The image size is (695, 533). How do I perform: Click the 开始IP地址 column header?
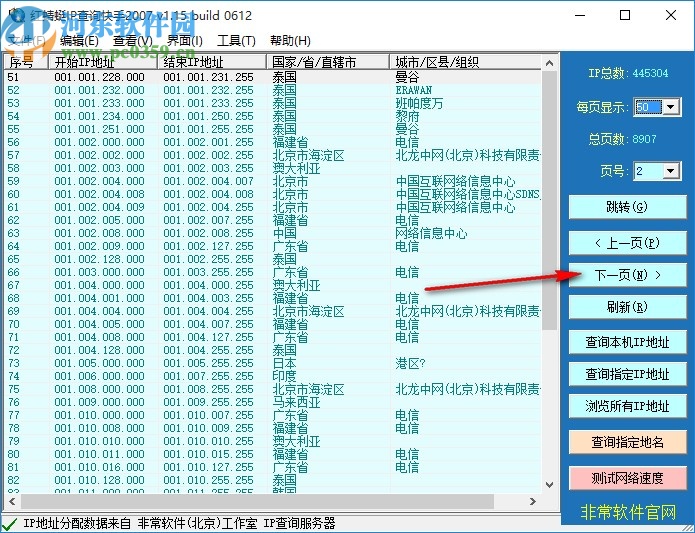[x=103, y=62]
